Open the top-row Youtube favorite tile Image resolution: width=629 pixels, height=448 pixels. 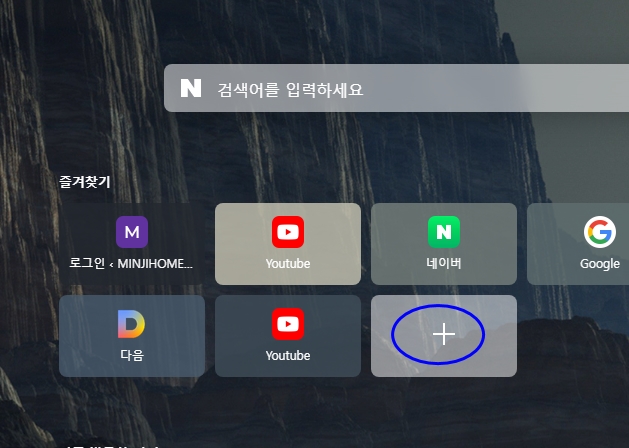pos(288,244)
